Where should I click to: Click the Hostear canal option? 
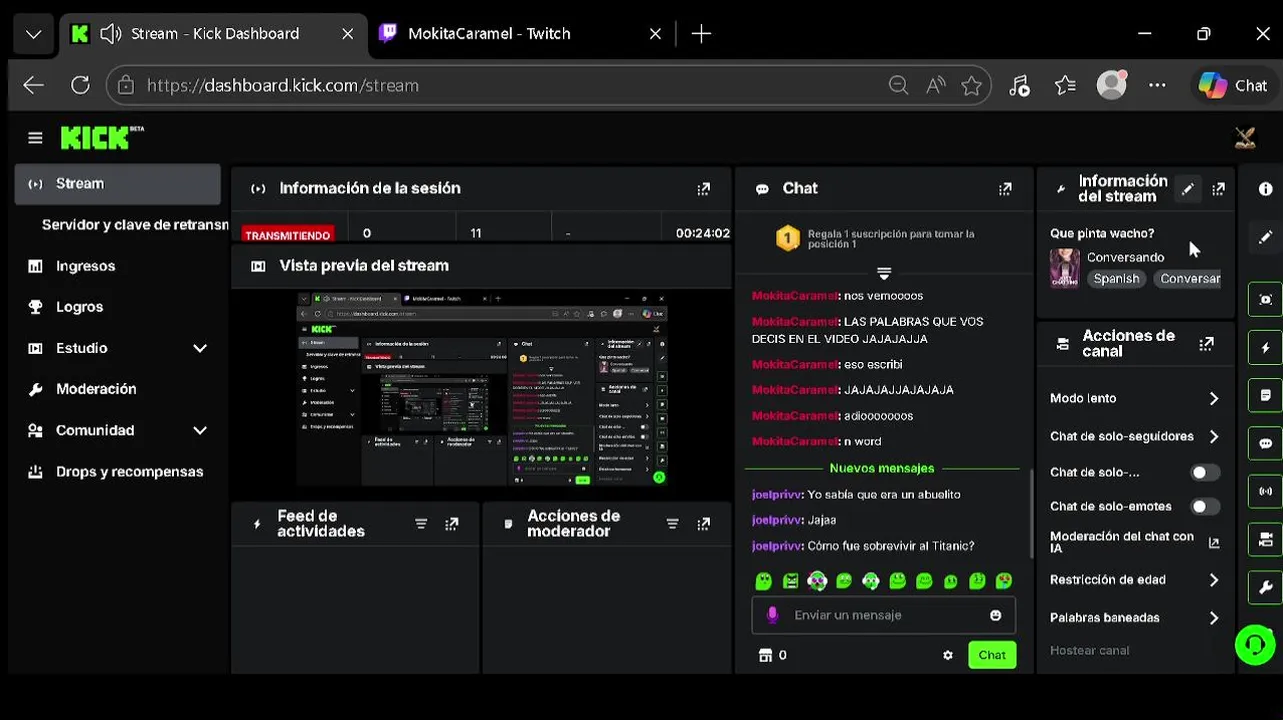[1089, 650]
